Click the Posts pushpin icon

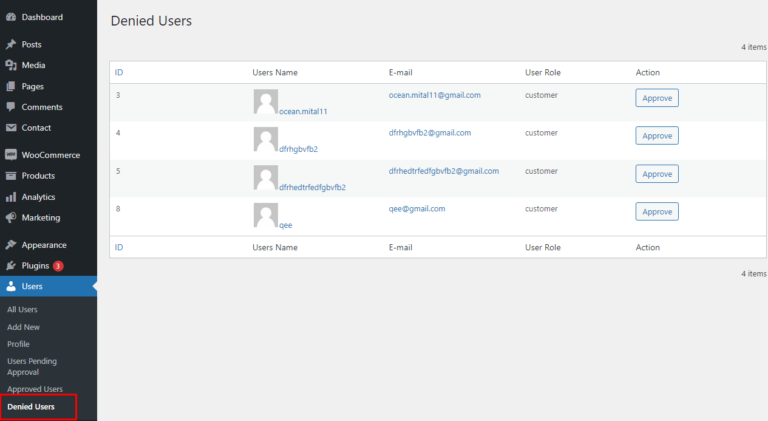tap(11, 45)
